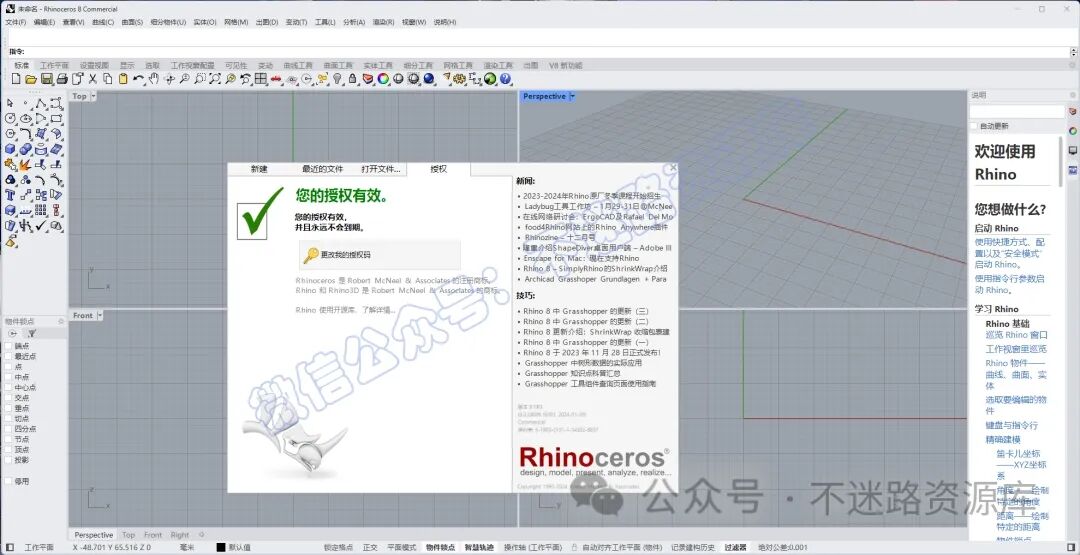Enable the 端点 object snap checkbox

(x=8, y=346)
